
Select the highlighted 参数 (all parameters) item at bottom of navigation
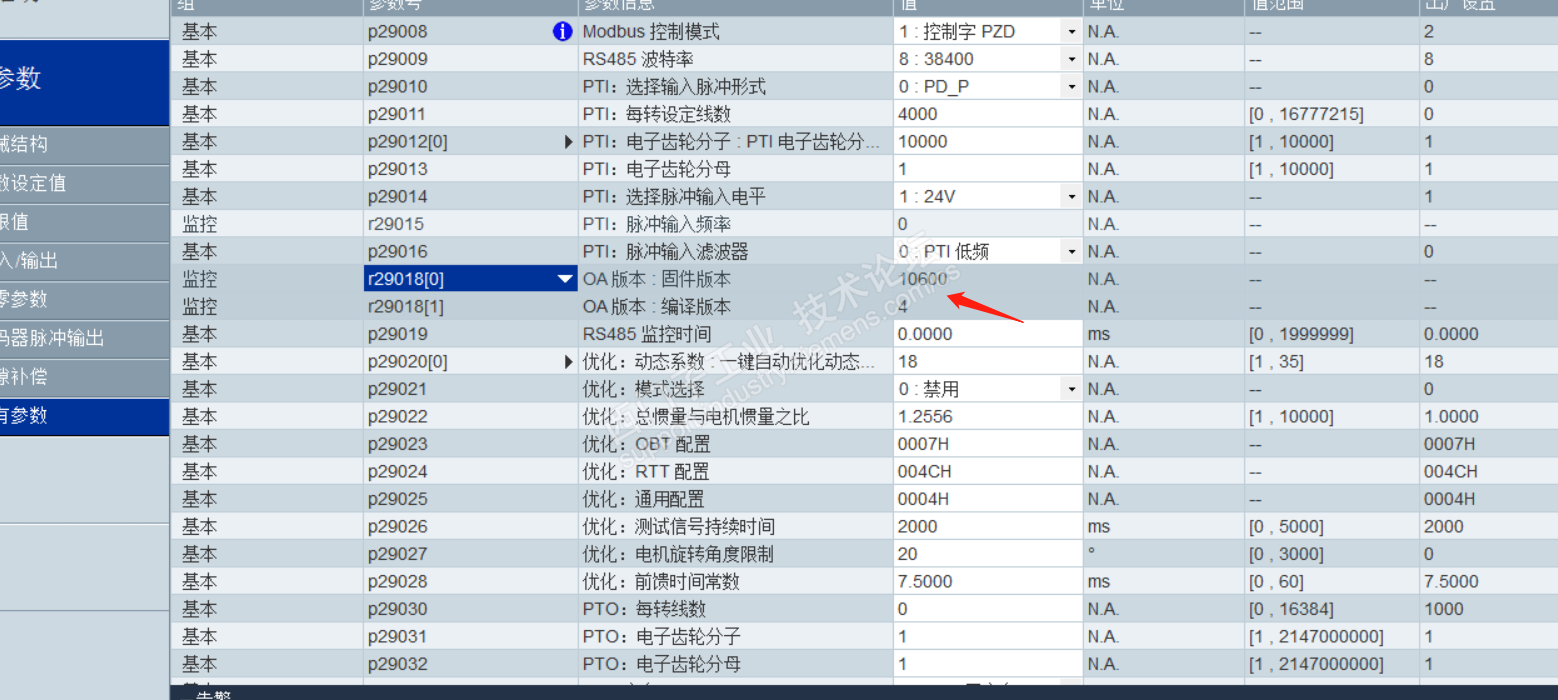[84, 416]
